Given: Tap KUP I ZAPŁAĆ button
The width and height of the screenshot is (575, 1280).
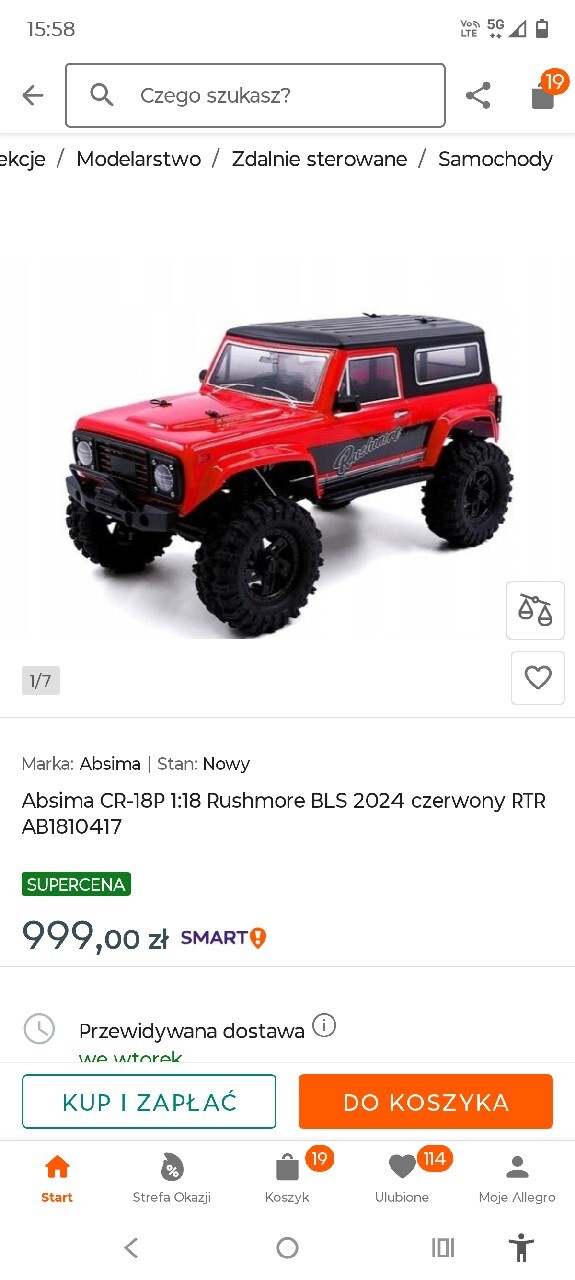Looking at the screenshot, I should [149, 1102].
